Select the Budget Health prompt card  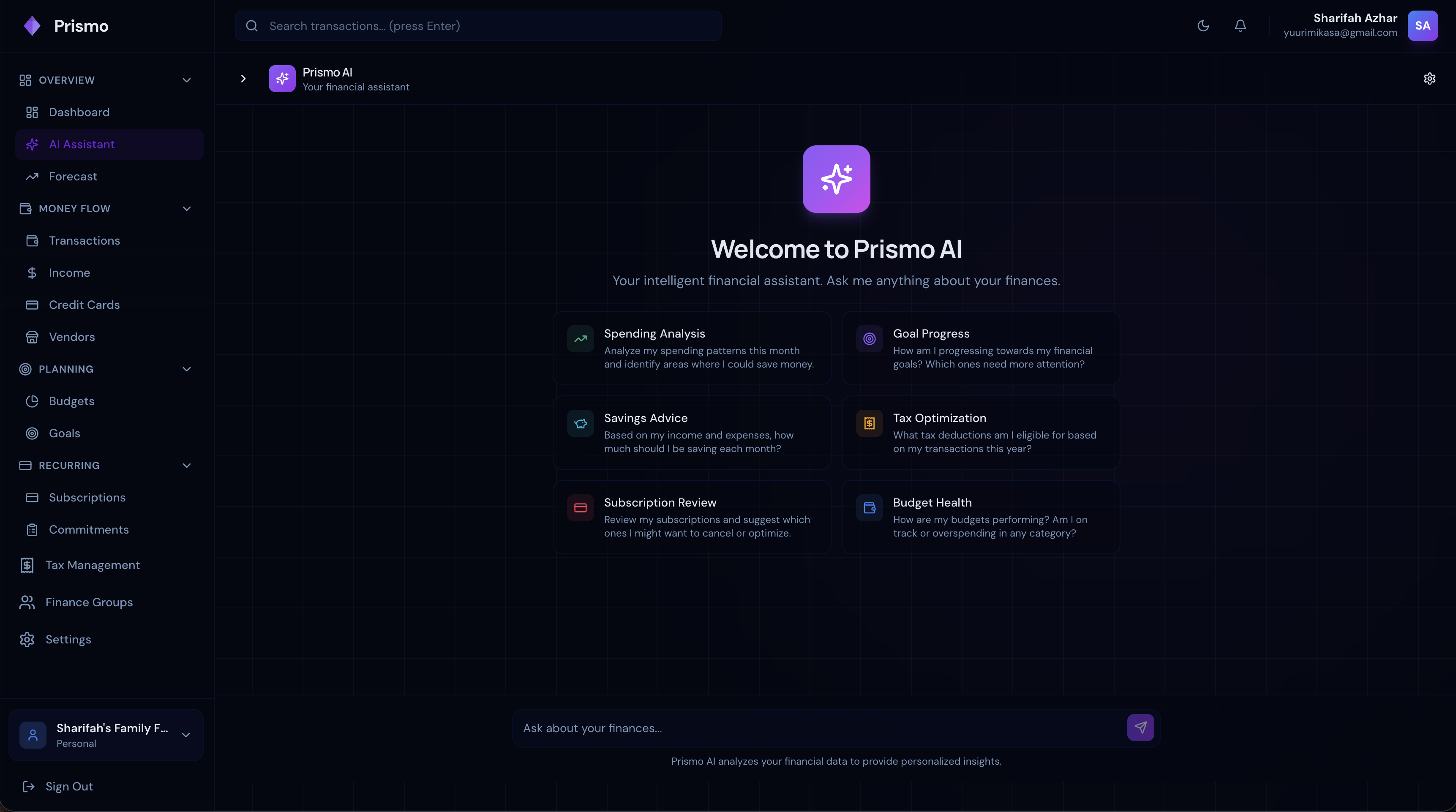[980, 517]
